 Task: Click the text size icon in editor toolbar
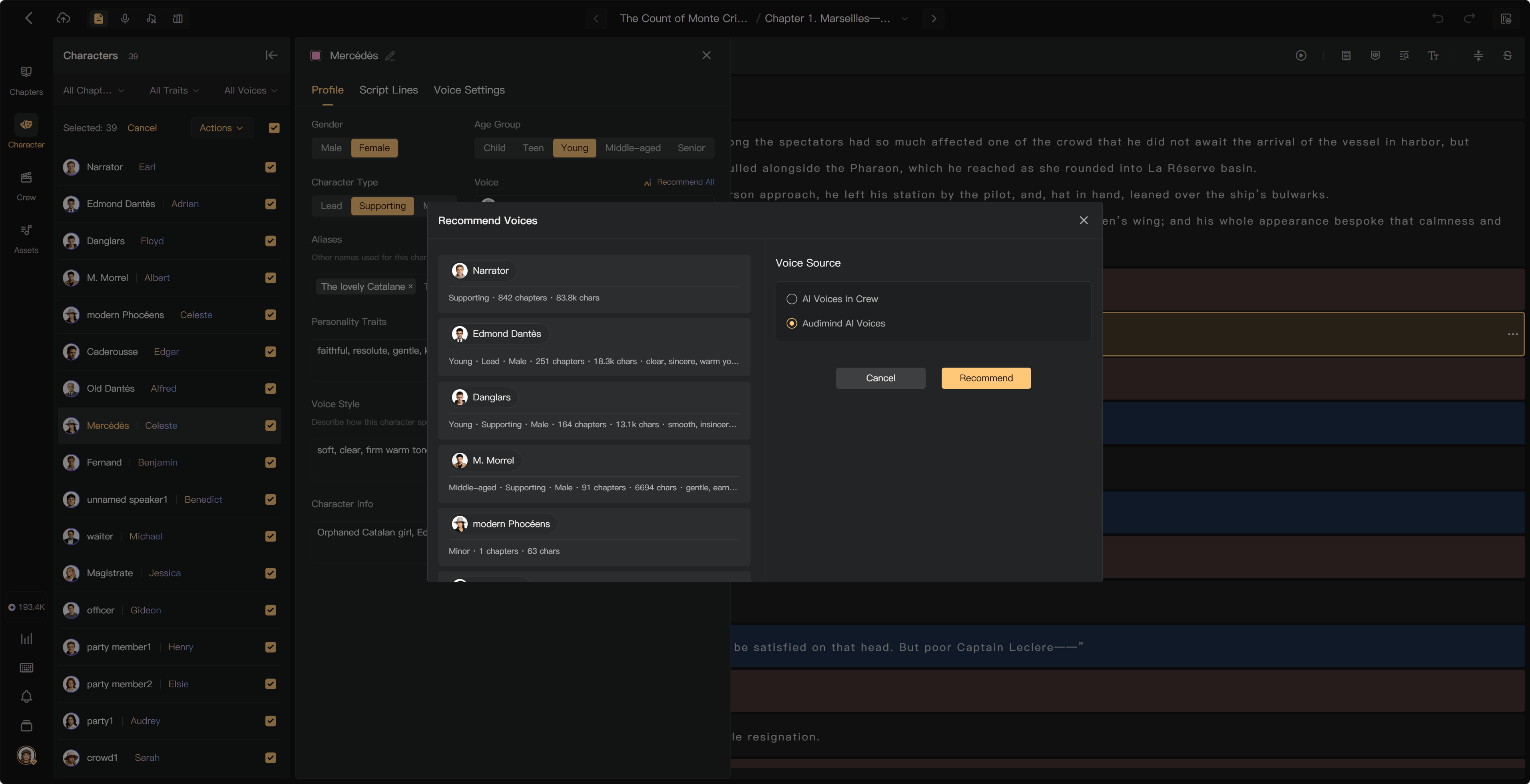[1433, 55]
